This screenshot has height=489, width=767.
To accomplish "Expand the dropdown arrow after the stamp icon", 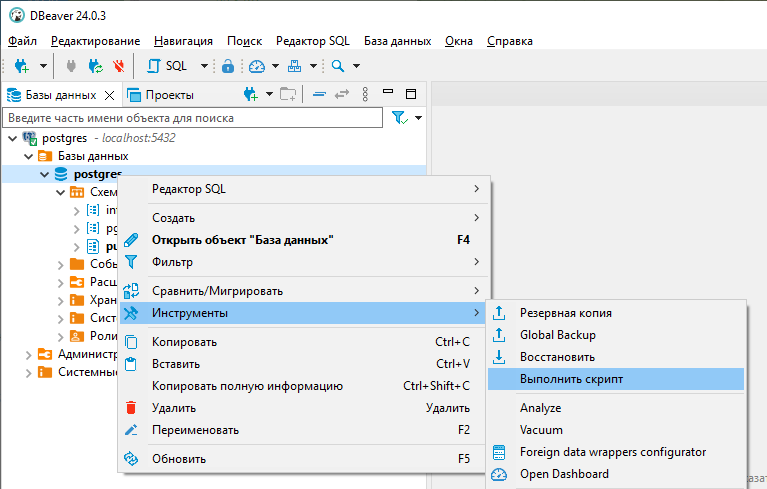I will 313,66.
